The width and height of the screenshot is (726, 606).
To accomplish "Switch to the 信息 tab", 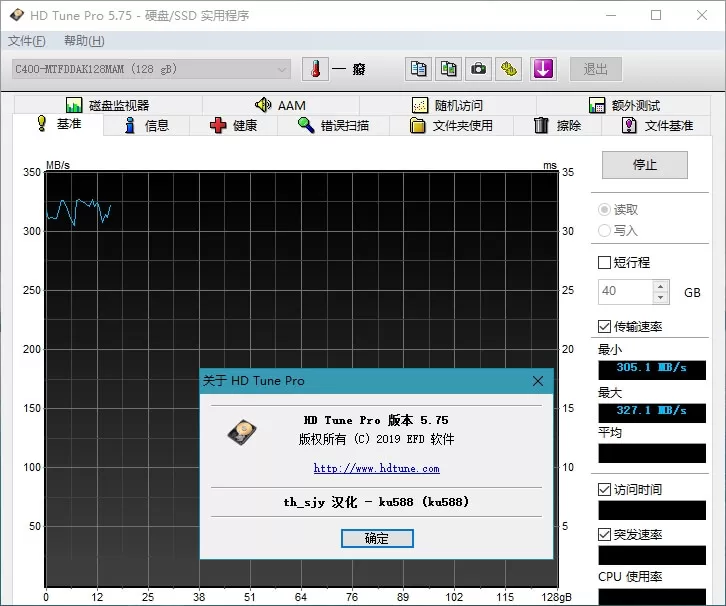I will (x=146, y=125).
